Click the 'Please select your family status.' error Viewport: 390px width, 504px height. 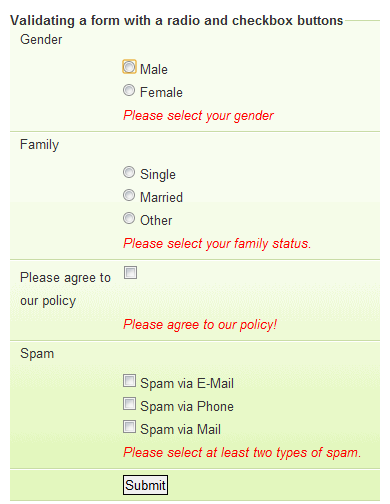point(217,243)
